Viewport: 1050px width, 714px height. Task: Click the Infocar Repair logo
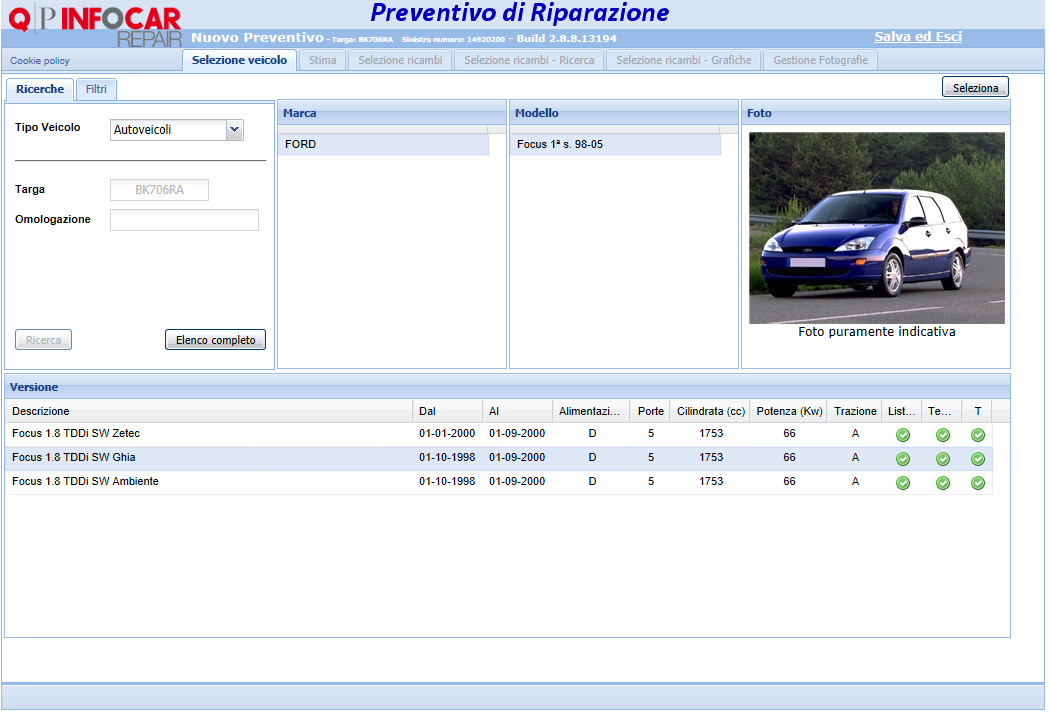(x=95, y=25)
